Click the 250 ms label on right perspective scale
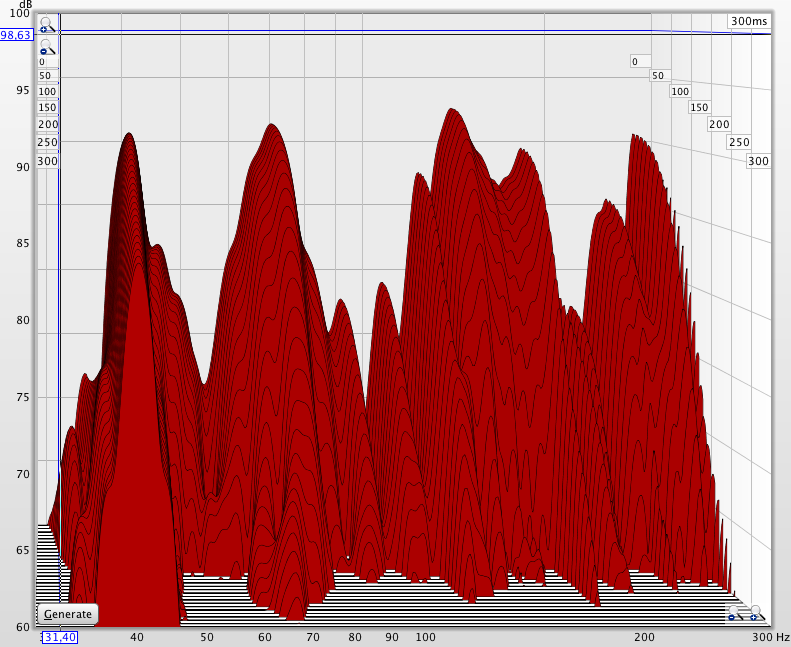This screenshot has width=791, height=647. point(739,142)
